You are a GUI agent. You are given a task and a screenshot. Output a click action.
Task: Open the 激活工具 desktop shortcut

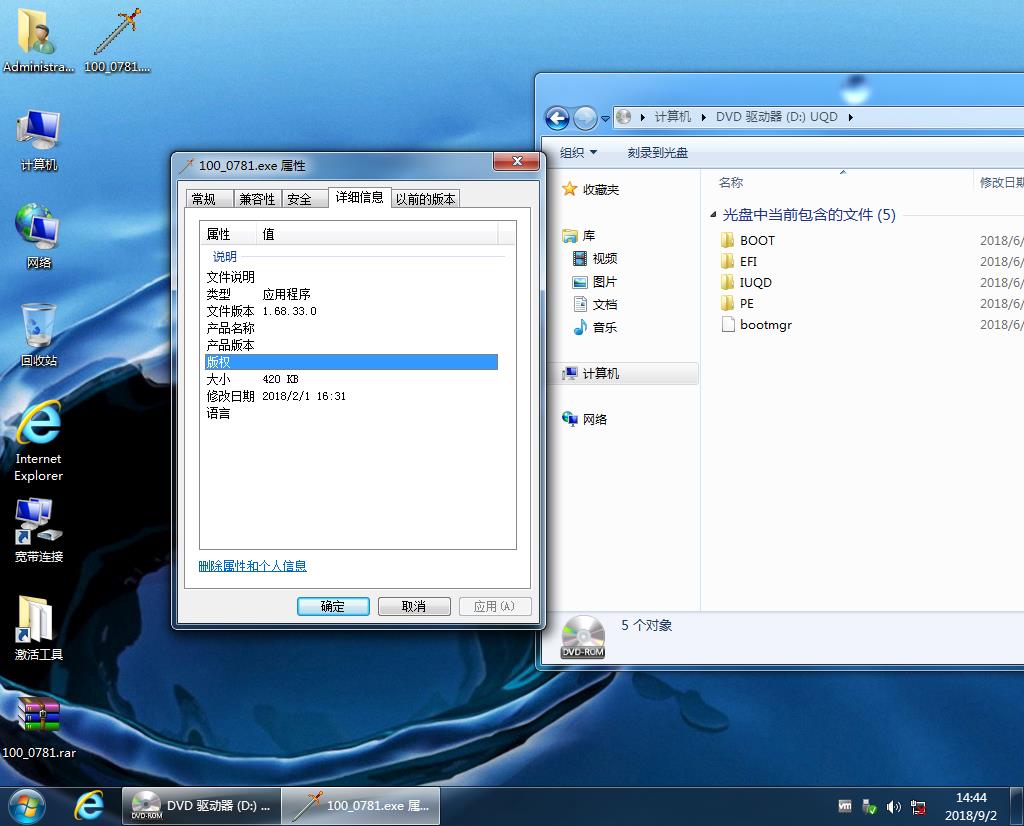(x=39, y=628)
